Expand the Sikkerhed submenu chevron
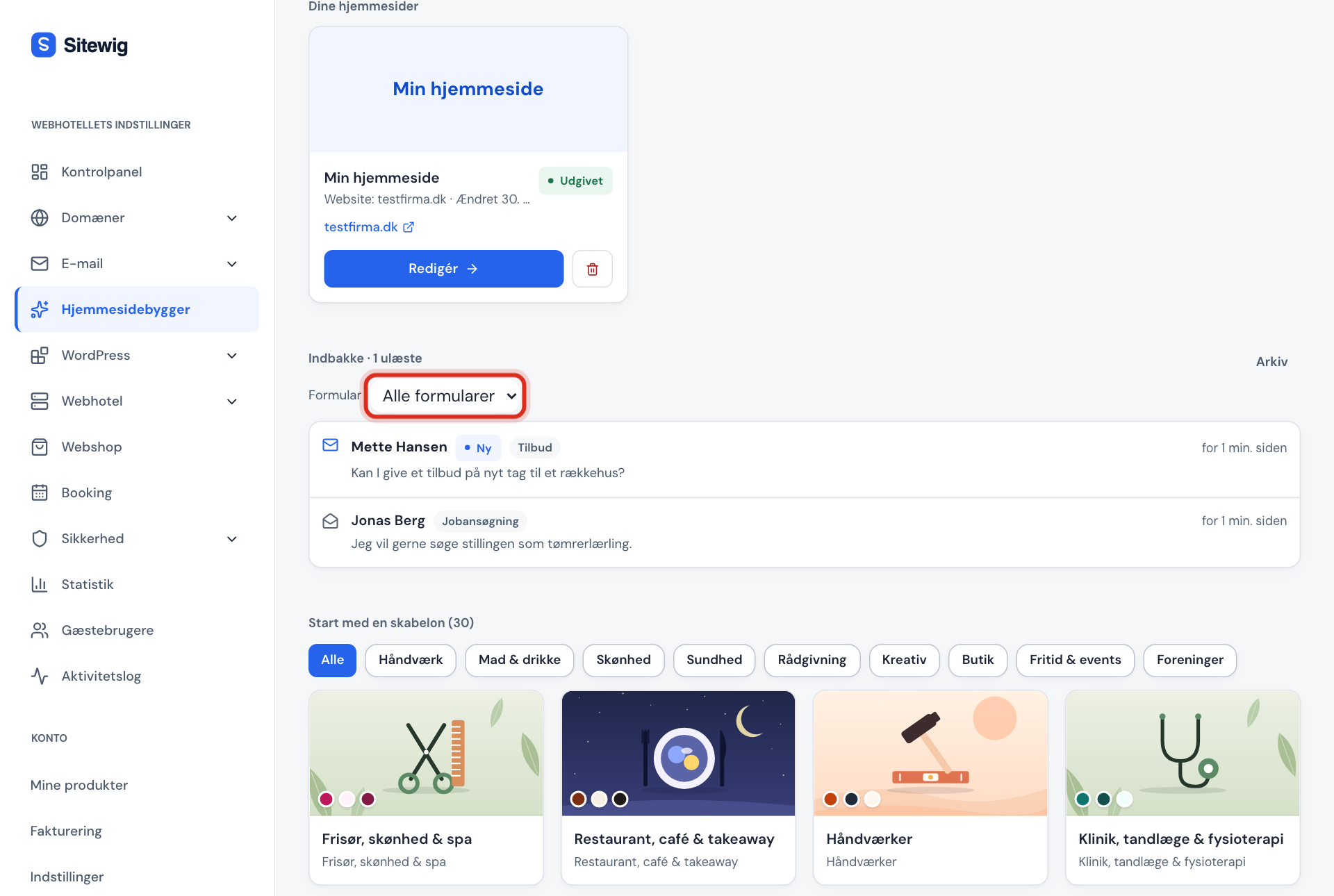 tap(232, 539)
